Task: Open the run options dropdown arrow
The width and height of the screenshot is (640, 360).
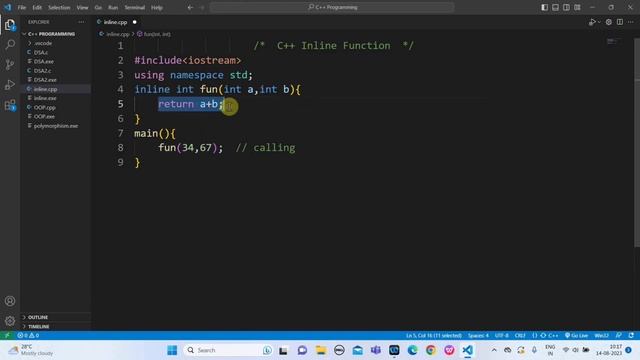Action: click(599, 22)
